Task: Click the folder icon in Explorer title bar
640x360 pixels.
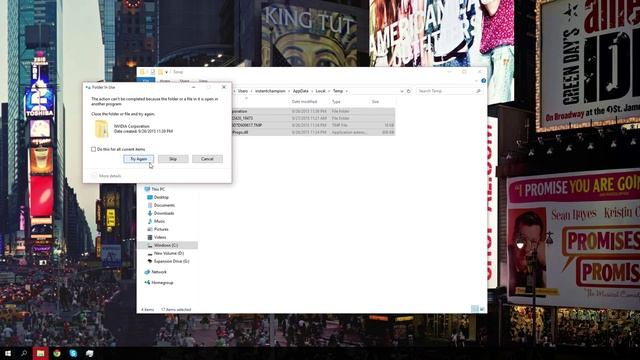Action: tap(142, 72)
